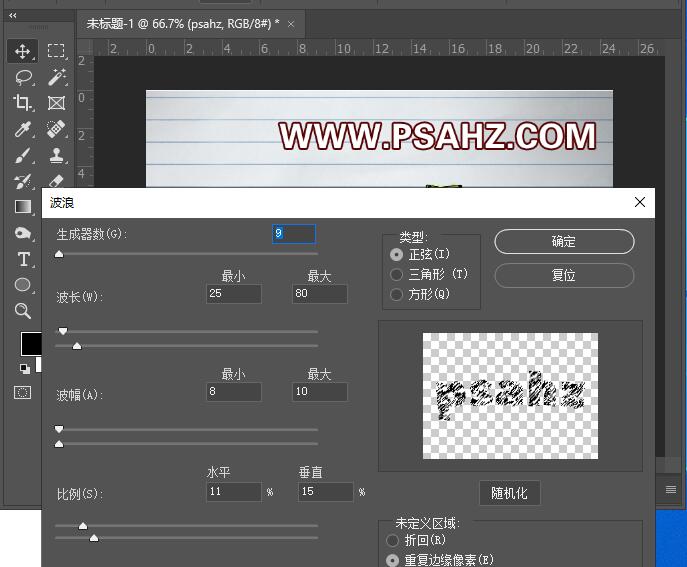Select the History Brush tool

coord(23,181)
